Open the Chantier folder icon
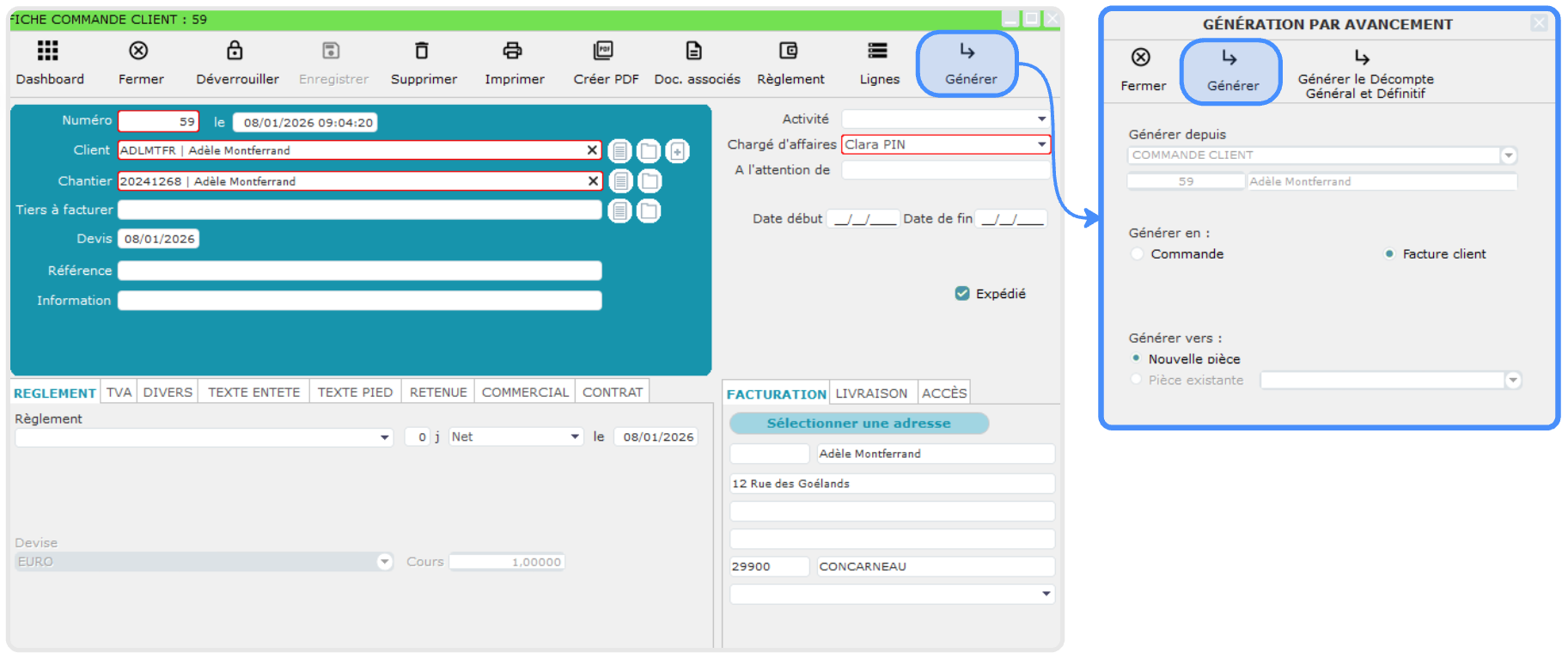Viewport: 1568px width, 659px height. pos(650,181)
